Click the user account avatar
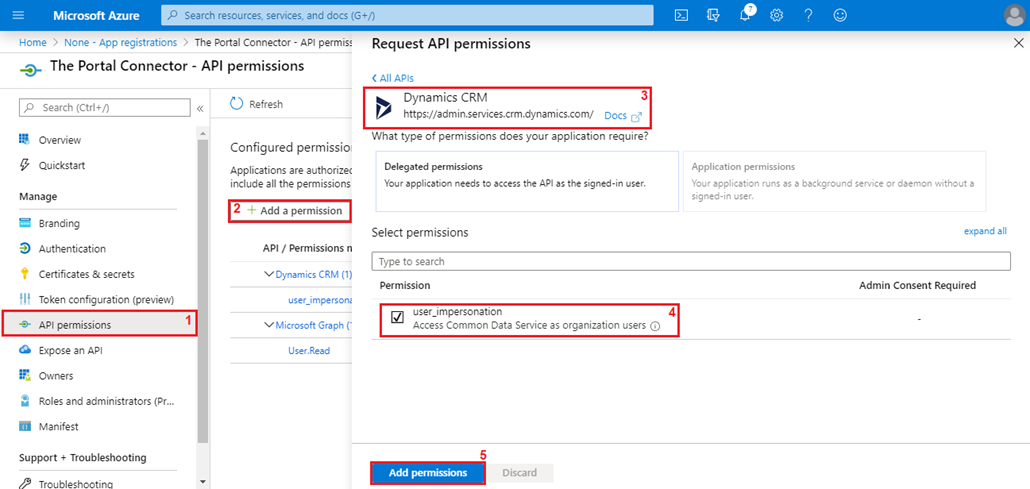 coord(1015,15)
